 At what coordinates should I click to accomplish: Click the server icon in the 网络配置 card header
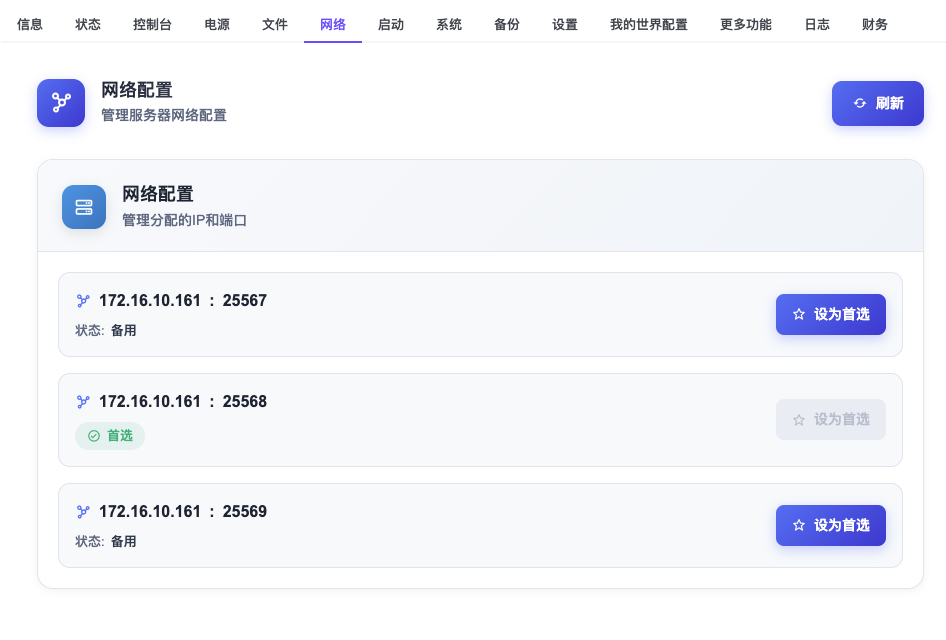[x=84, y=207]
